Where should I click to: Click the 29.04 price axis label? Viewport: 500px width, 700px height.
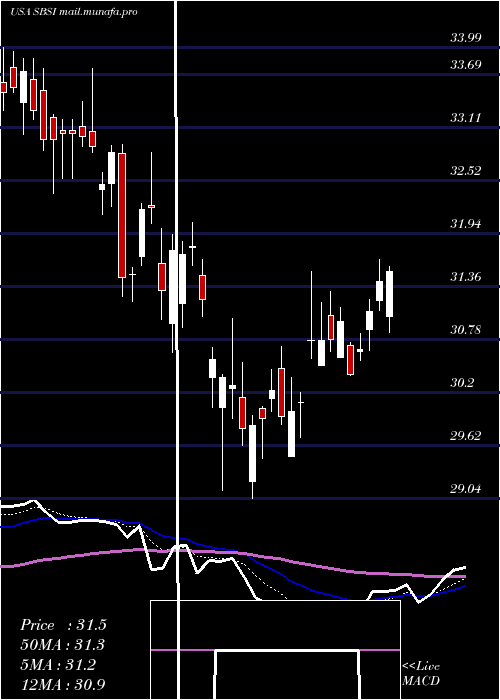466,489
